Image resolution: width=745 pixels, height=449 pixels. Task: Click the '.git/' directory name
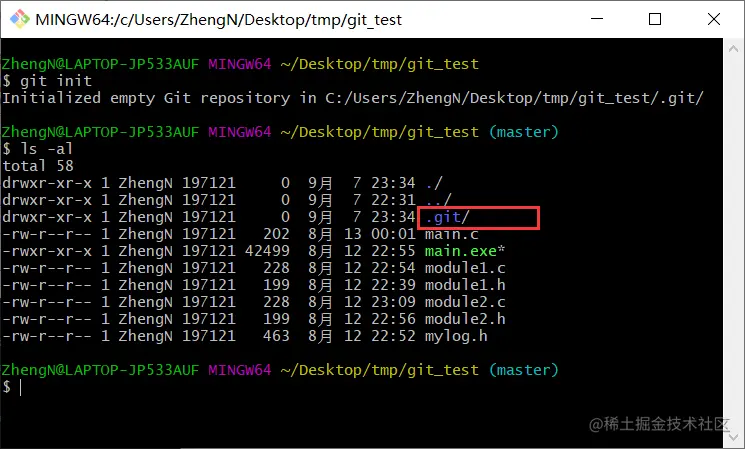(447, 217)
